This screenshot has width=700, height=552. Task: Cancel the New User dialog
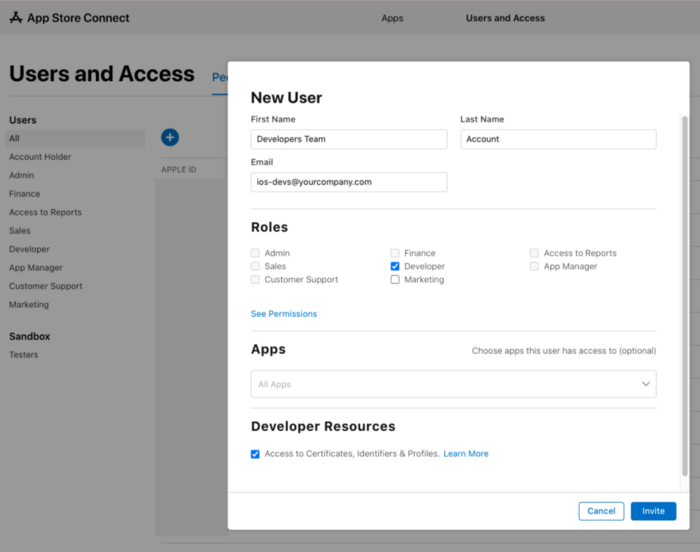601,511
